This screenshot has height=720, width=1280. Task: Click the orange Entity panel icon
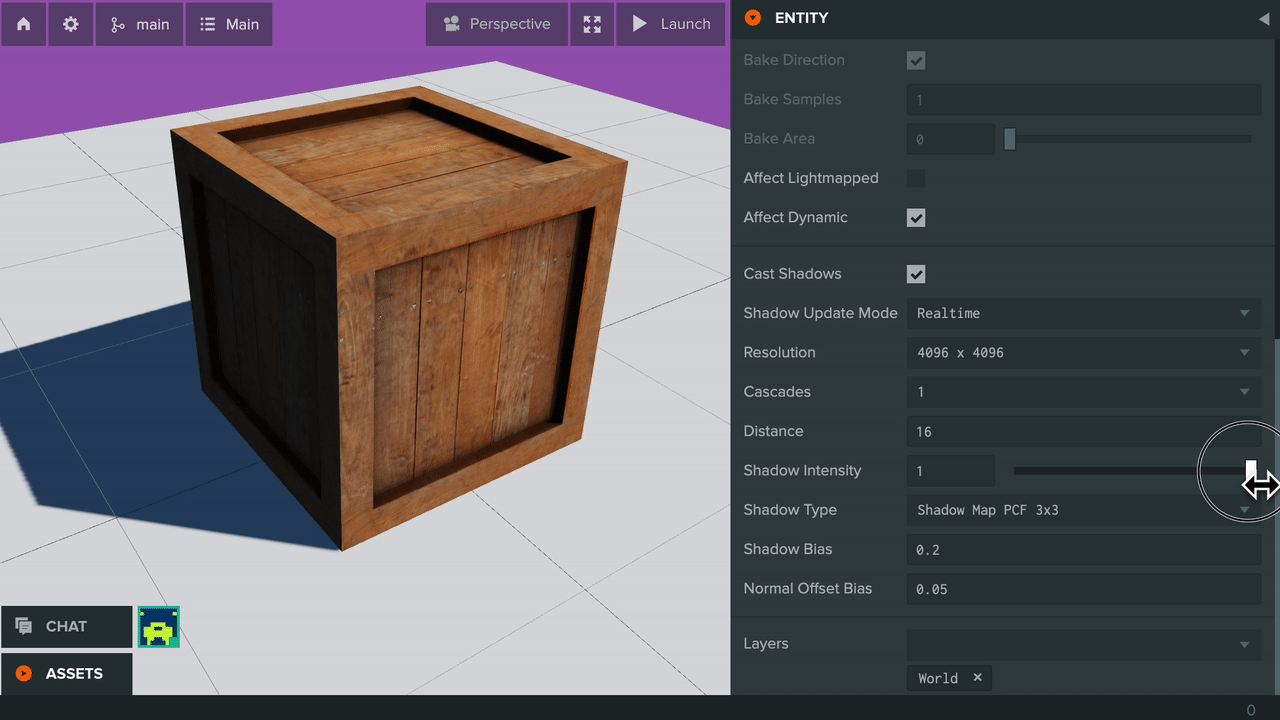coord(753,17)
